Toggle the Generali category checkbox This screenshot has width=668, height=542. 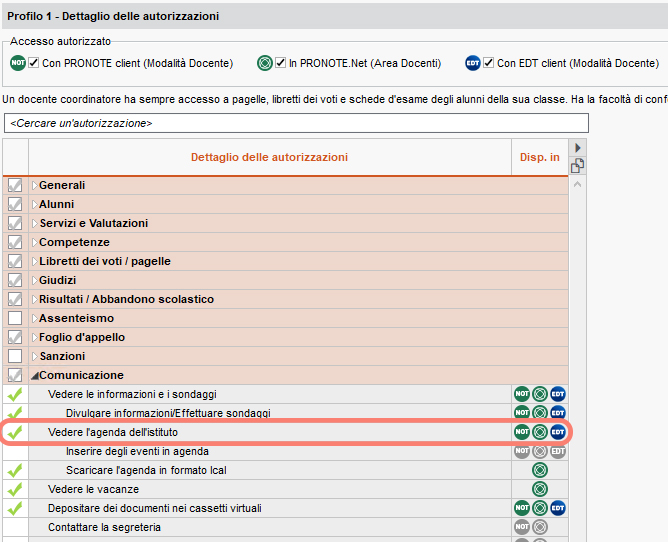pyautogui.click(x=15, y=185)
